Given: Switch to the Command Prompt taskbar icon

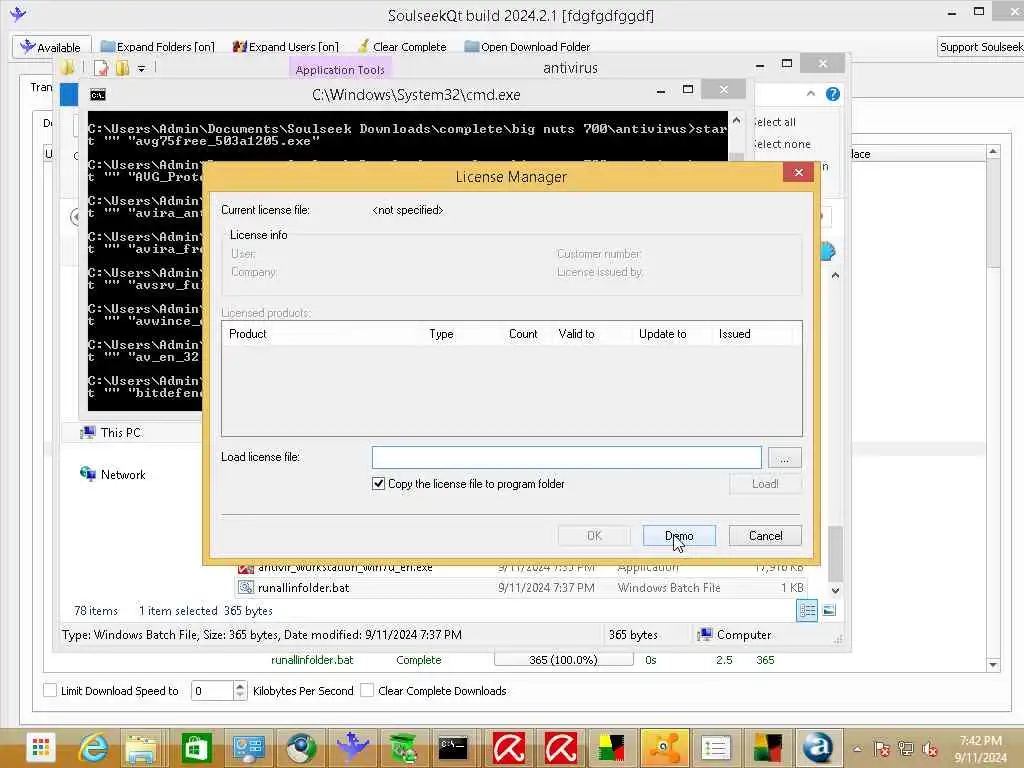Looking at the screenshot, I should pos(453,748).
